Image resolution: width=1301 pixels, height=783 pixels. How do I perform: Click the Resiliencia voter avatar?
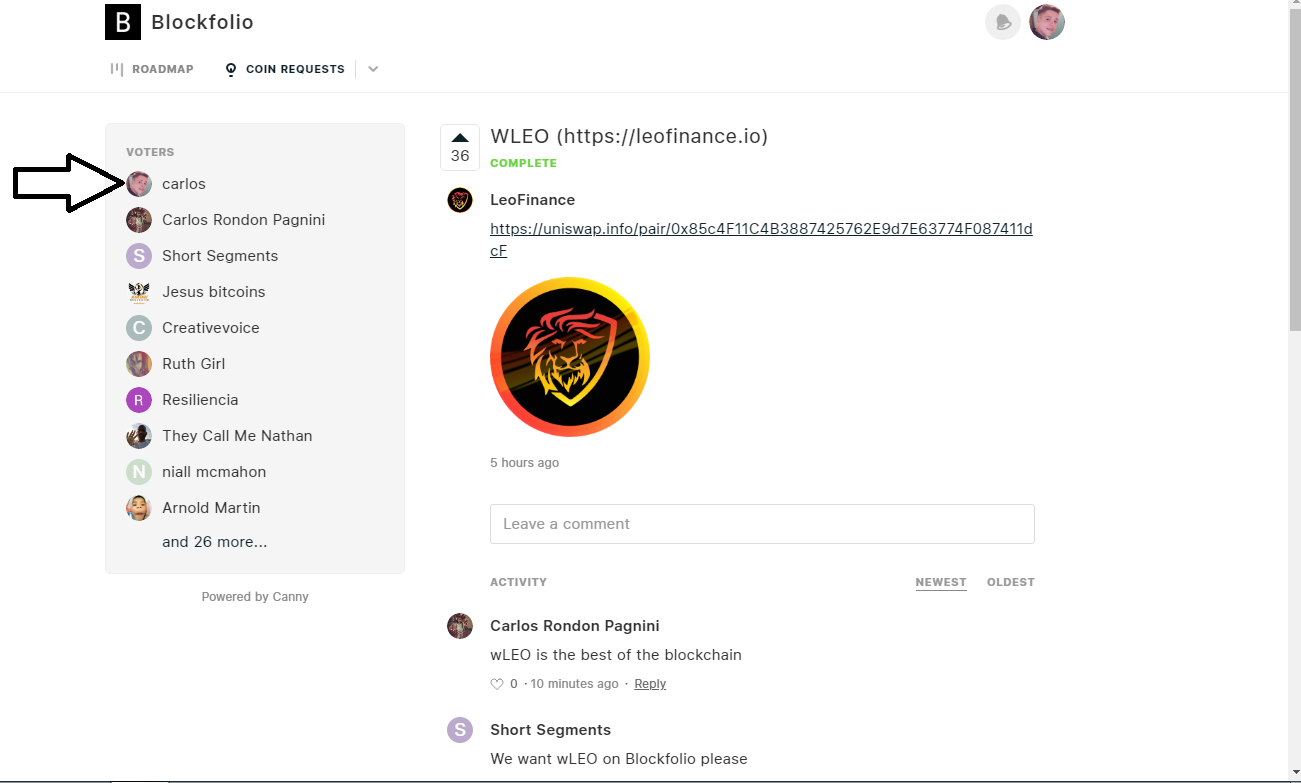pos(139,400)
